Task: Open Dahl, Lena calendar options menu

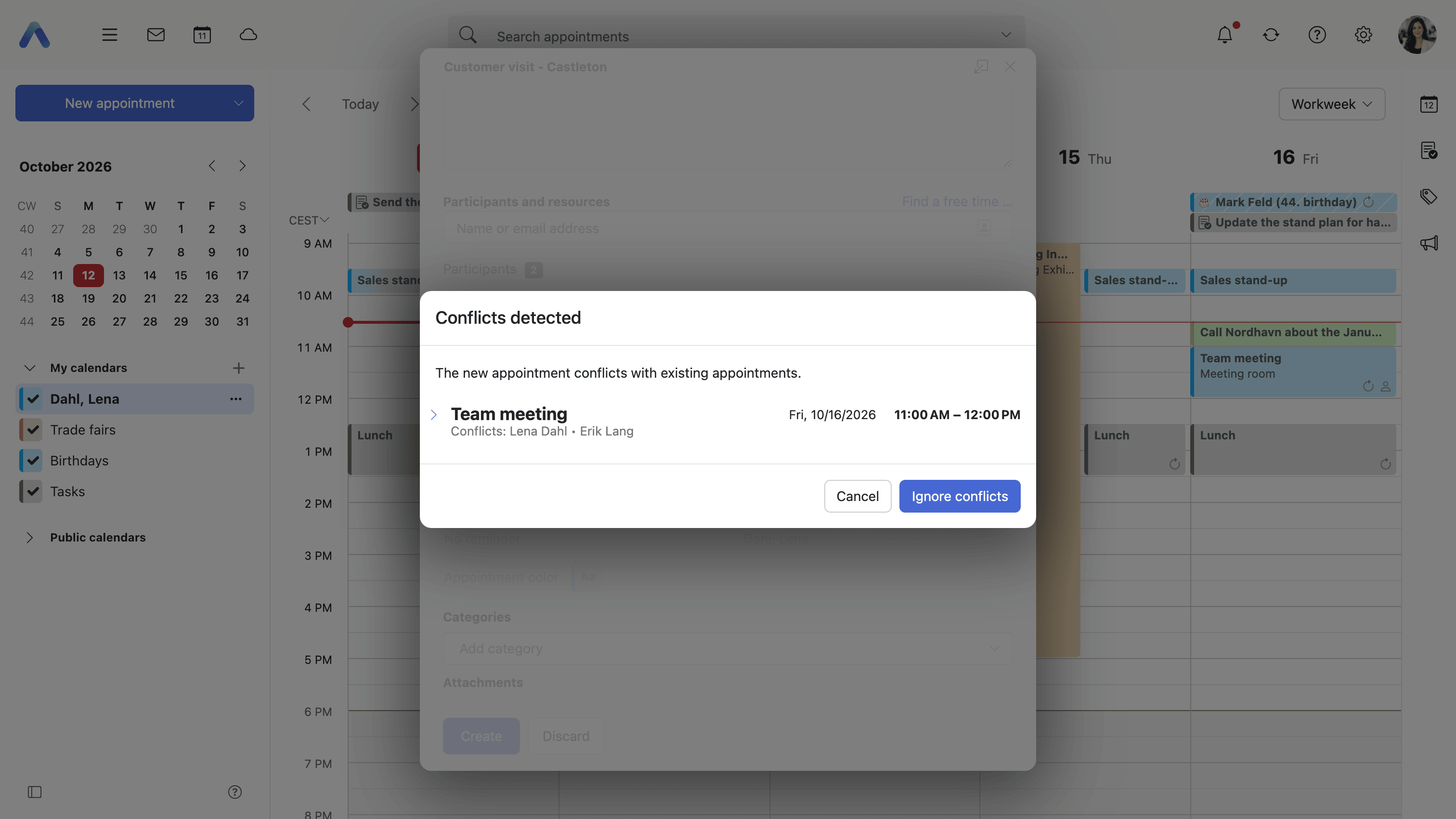Action: pyautogui.click(x=236, y=399)
